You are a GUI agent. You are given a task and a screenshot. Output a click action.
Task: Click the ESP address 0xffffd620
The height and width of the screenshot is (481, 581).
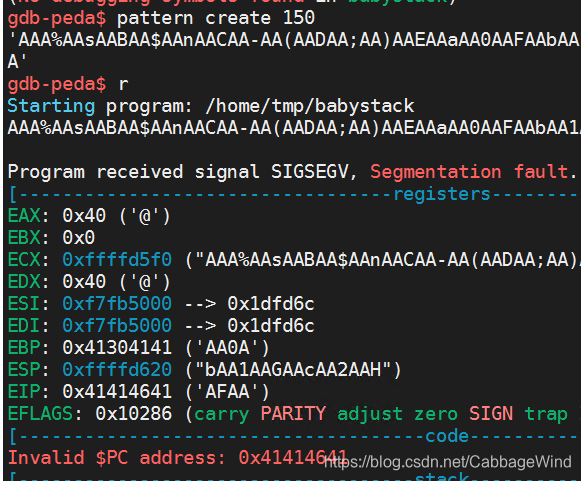click(117, 370)
